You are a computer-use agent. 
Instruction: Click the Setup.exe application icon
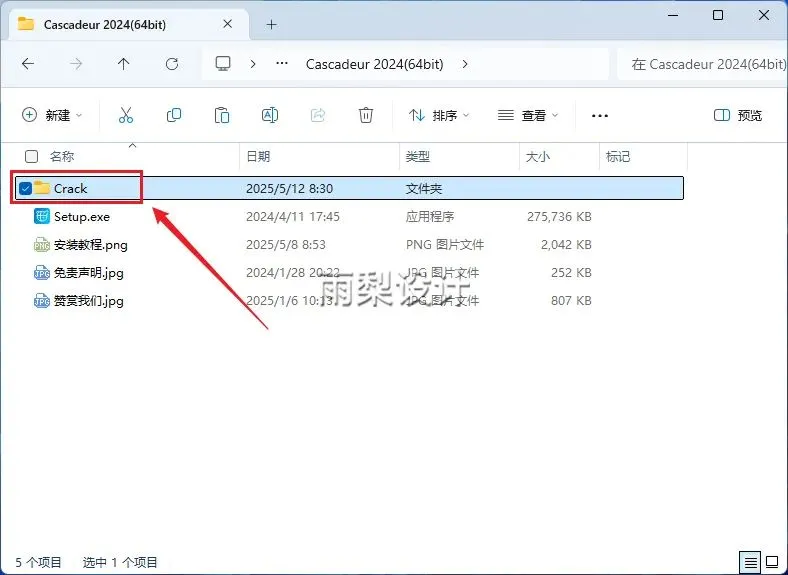[x=42, y=216]
